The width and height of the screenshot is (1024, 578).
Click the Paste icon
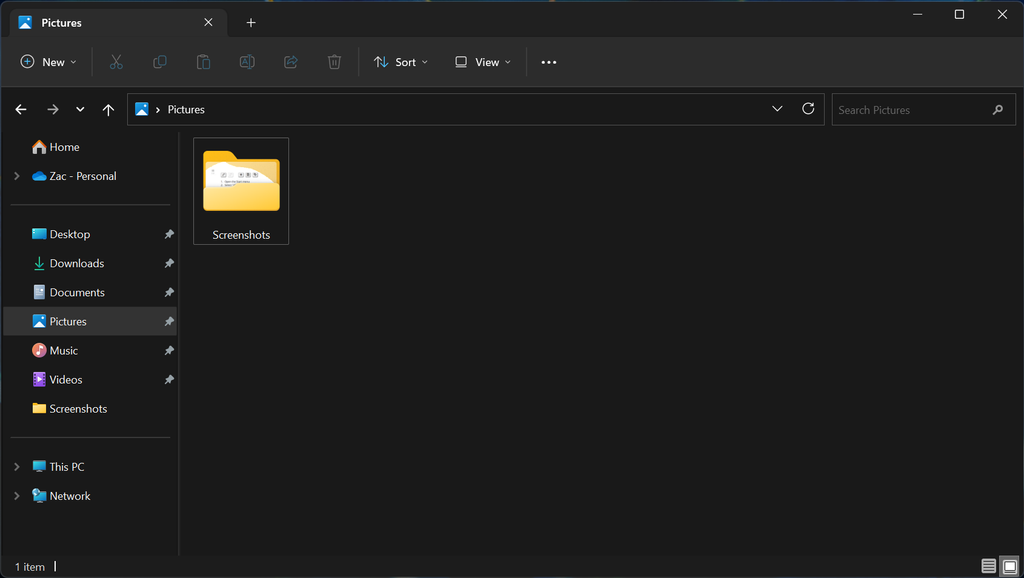coord(203,61)
